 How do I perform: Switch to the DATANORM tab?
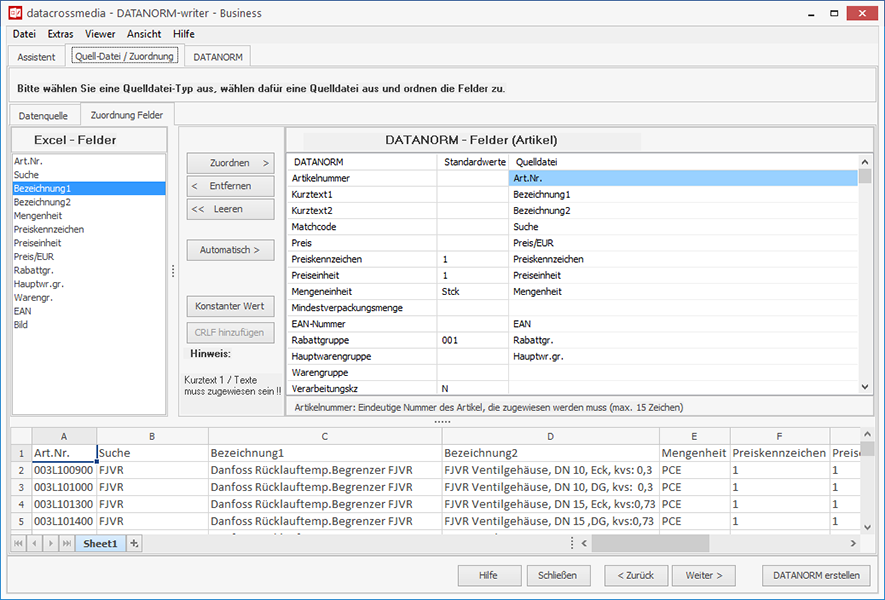[218, 57]
